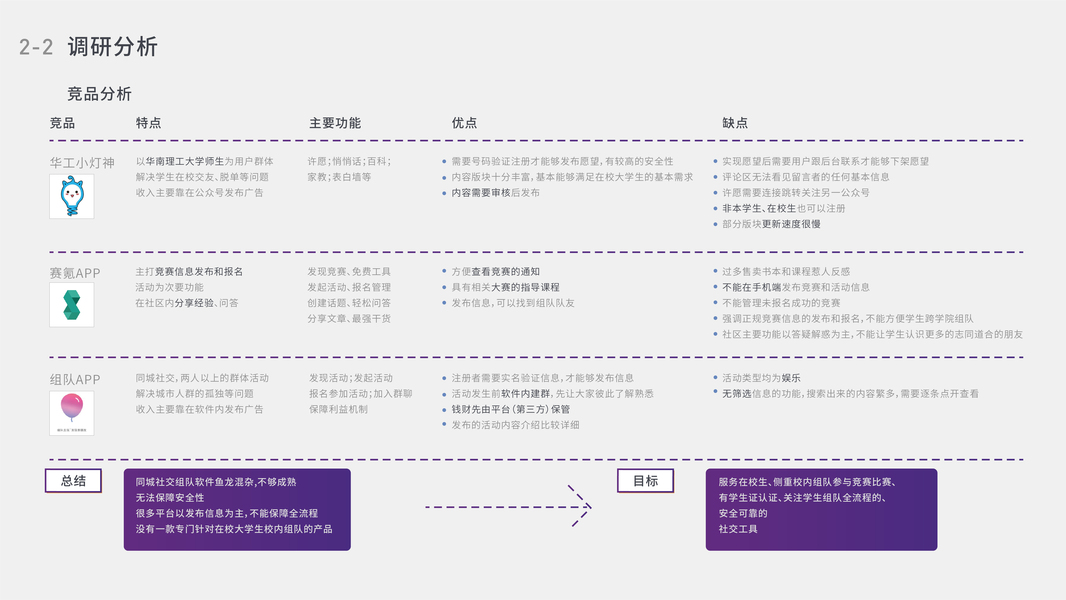Screen dimensions: 1066x600
Task: Click the 华工小灯神 lightbulb mascot icon
Action: tap(71, 196)
